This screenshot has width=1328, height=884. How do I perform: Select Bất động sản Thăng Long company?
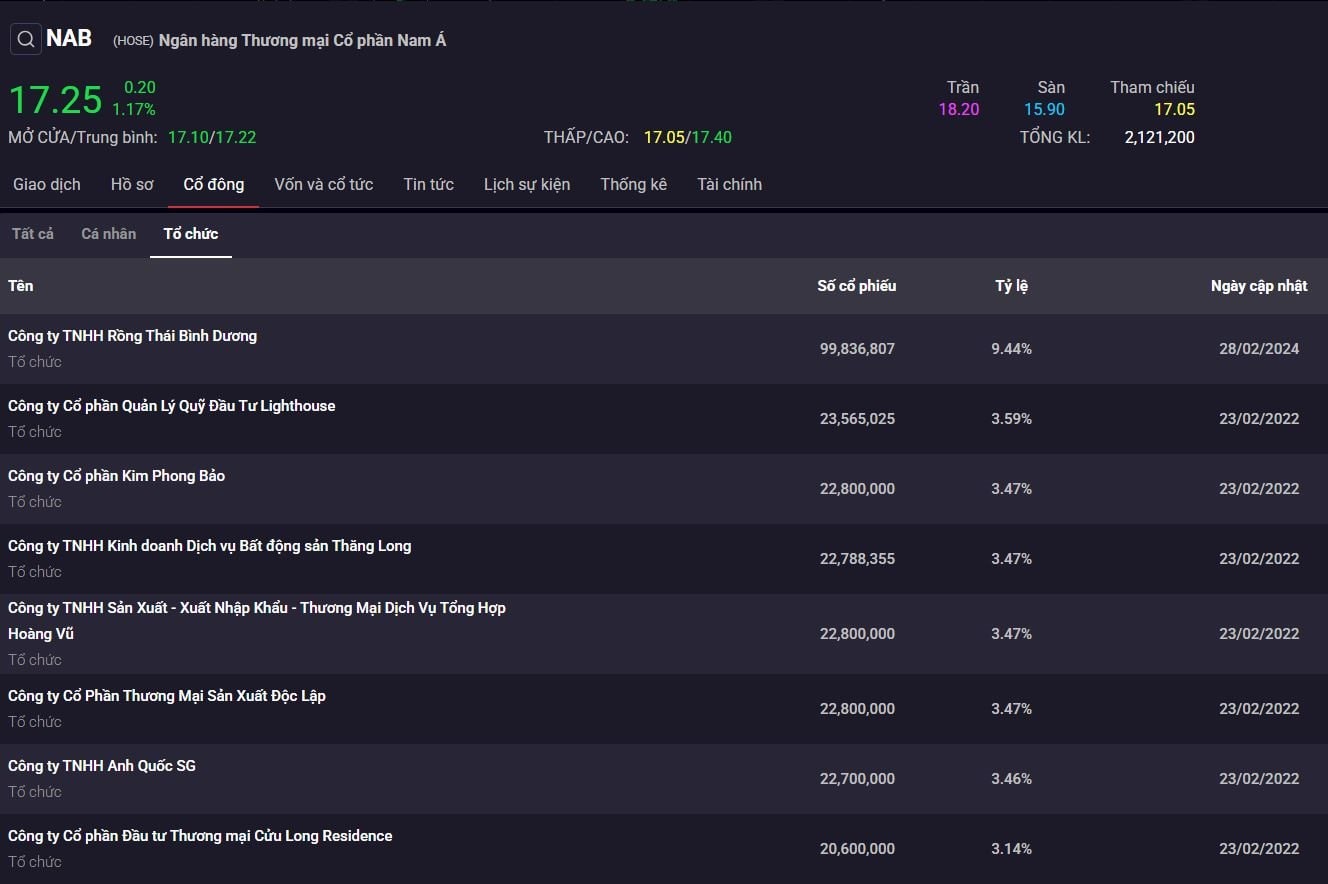pyautogui.click(x=210, y=546)
